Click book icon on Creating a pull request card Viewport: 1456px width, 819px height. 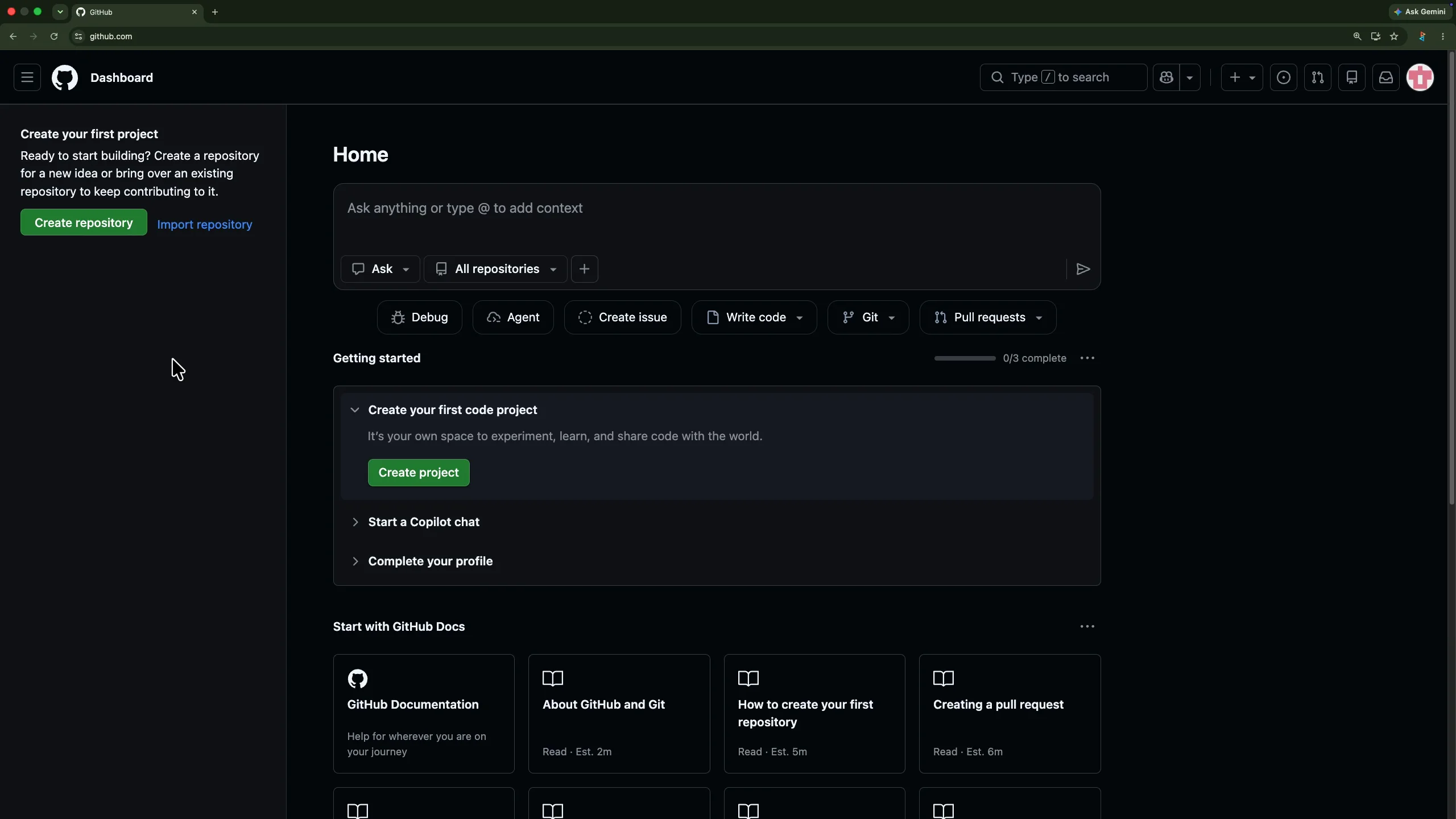tap(944, 678)
